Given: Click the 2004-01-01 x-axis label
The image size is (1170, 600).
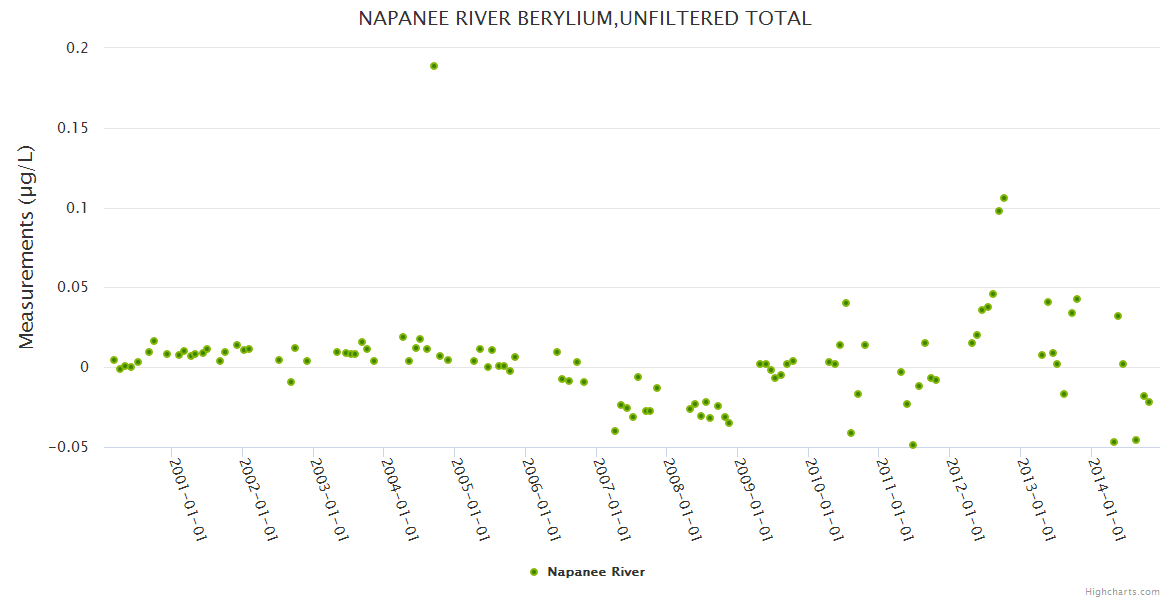Looking at the screenshot, I should (399, 499).
